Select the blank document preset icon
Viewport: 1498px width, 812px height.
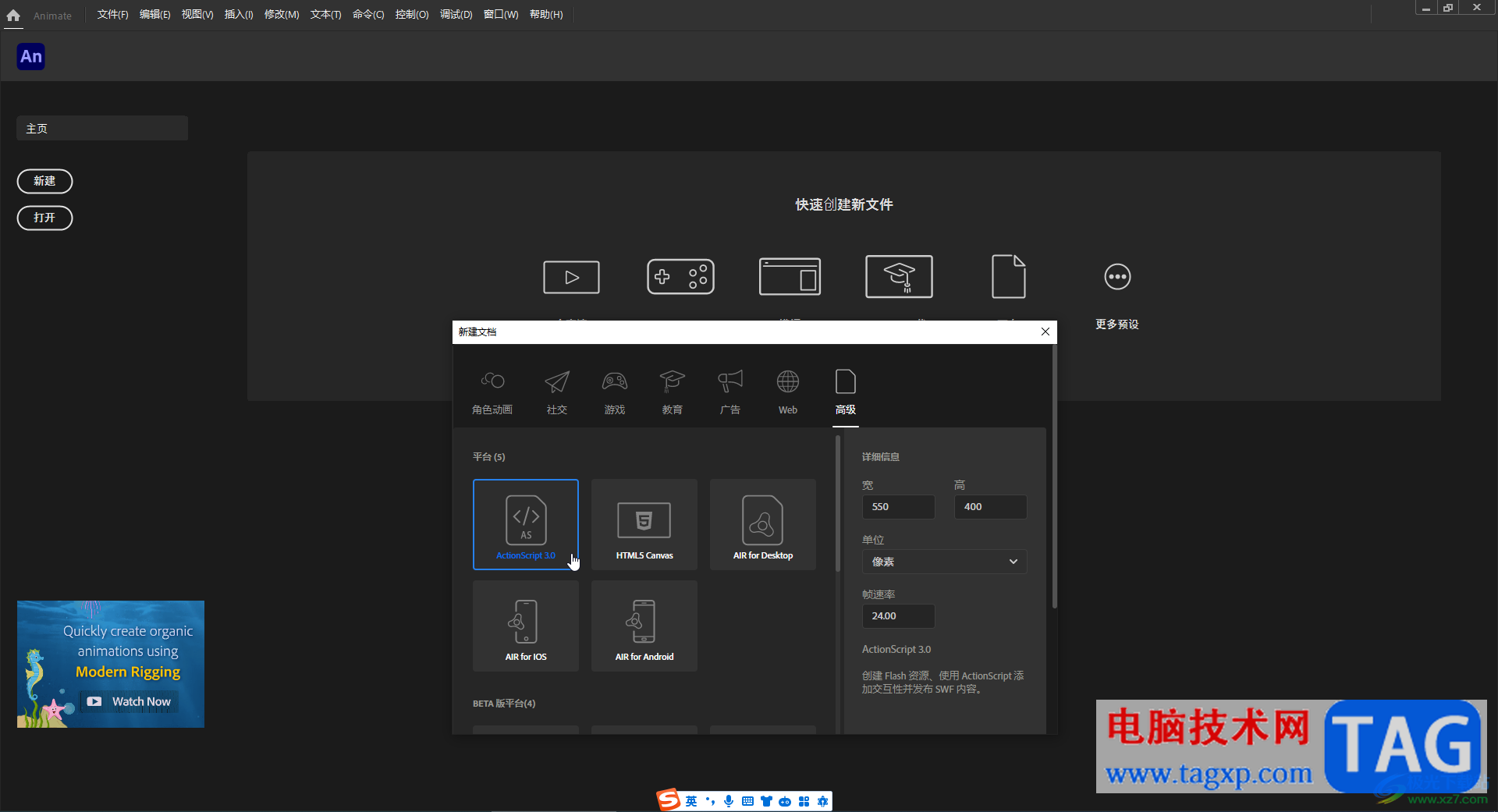[1008, 277]
